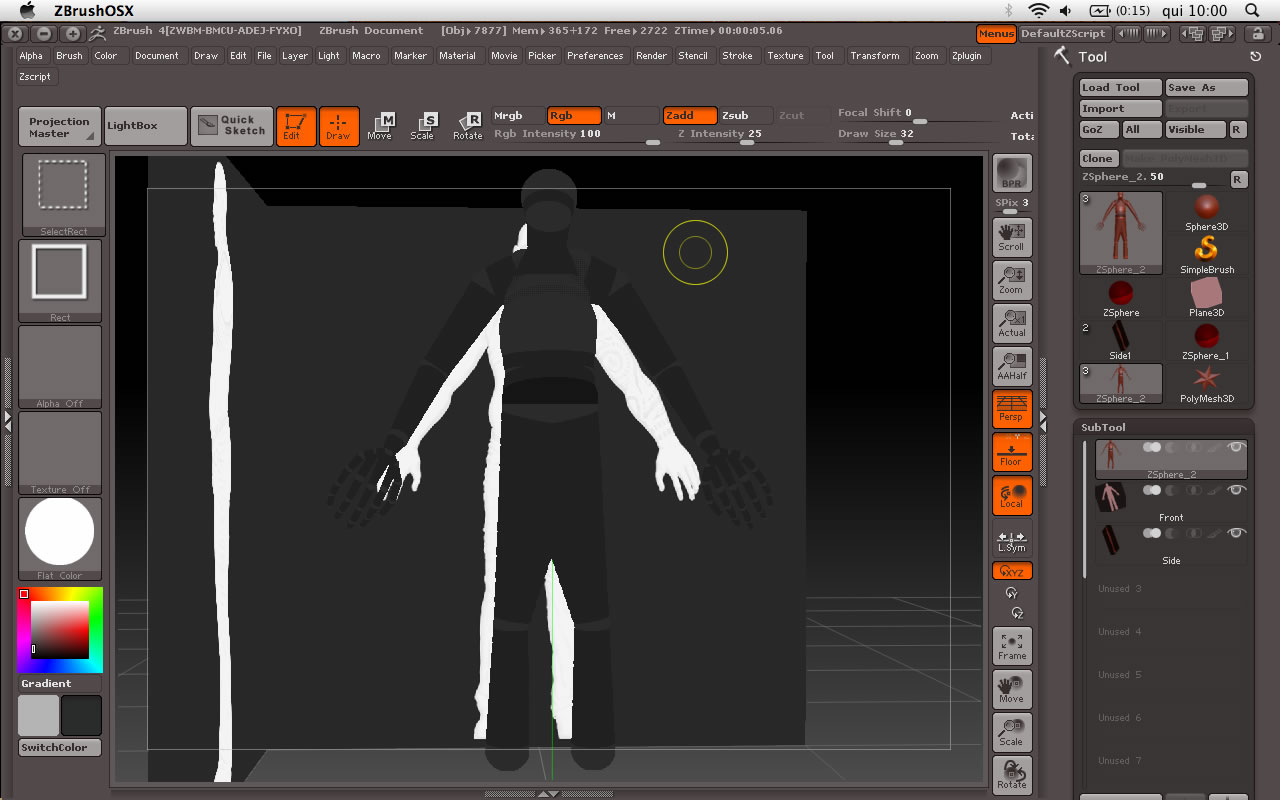Click the Load Tool button
This screenshot has width=1280, height=800.
[x=1120, y=88]
